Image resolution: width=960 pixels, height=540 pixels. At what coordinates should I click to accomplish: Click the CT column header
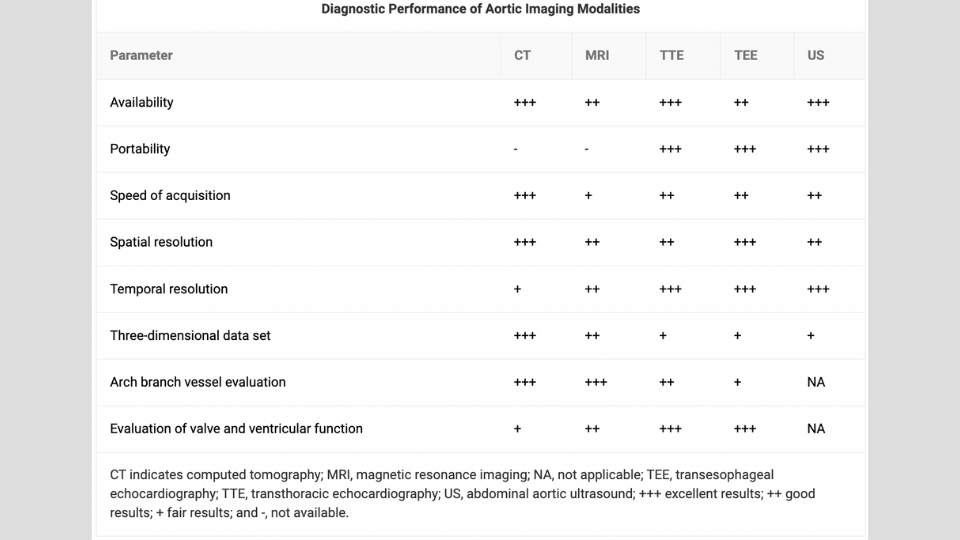[522, 56]
